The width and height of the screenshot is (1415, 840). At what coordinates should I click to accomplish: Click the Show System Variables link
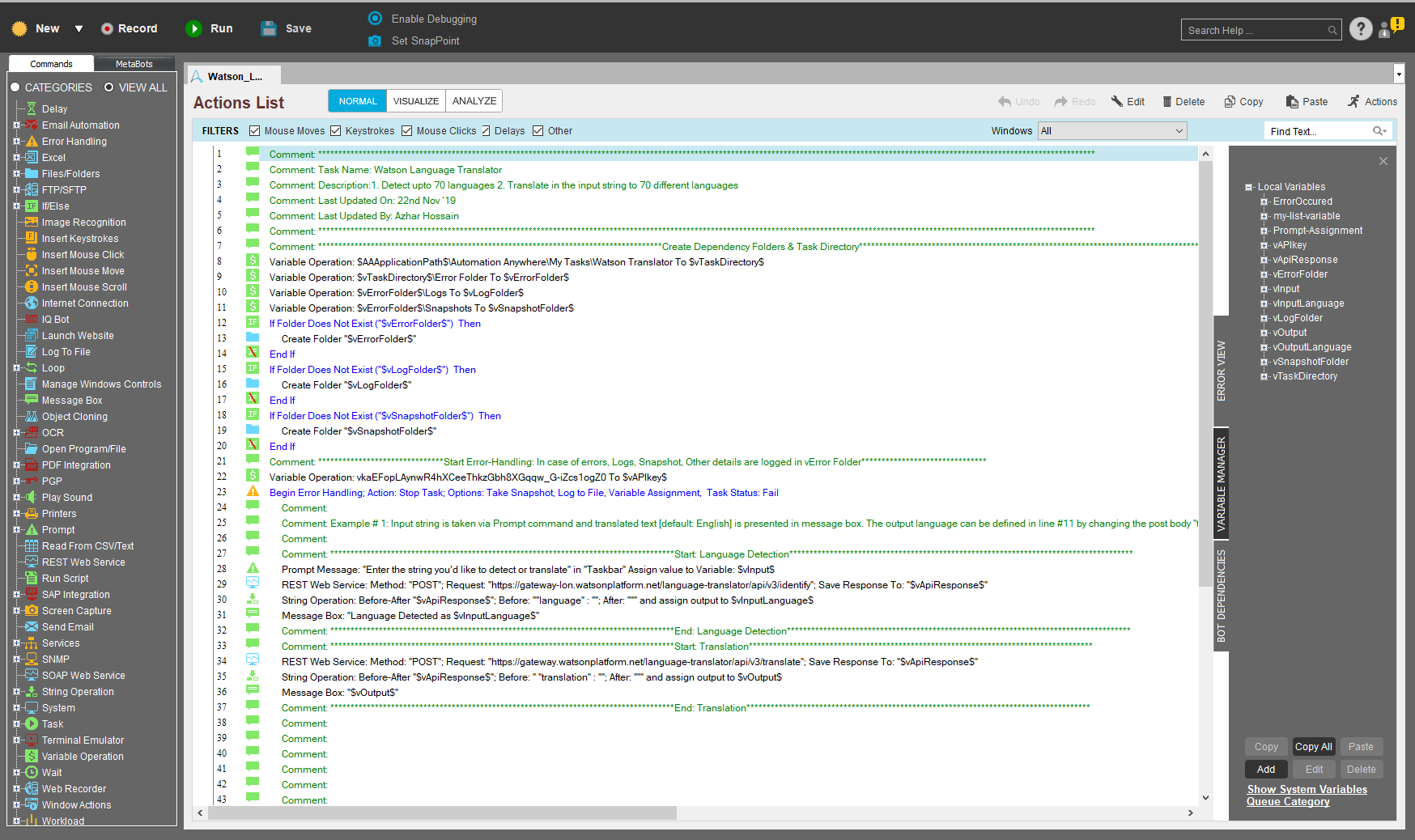[1307, 789]
